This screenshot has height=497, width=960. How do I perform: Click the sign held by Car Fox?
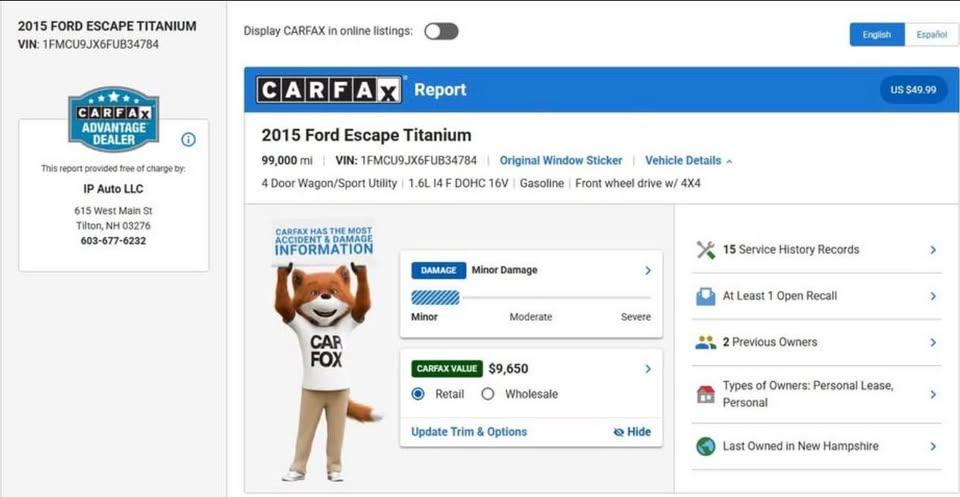(x=323, y=241)
